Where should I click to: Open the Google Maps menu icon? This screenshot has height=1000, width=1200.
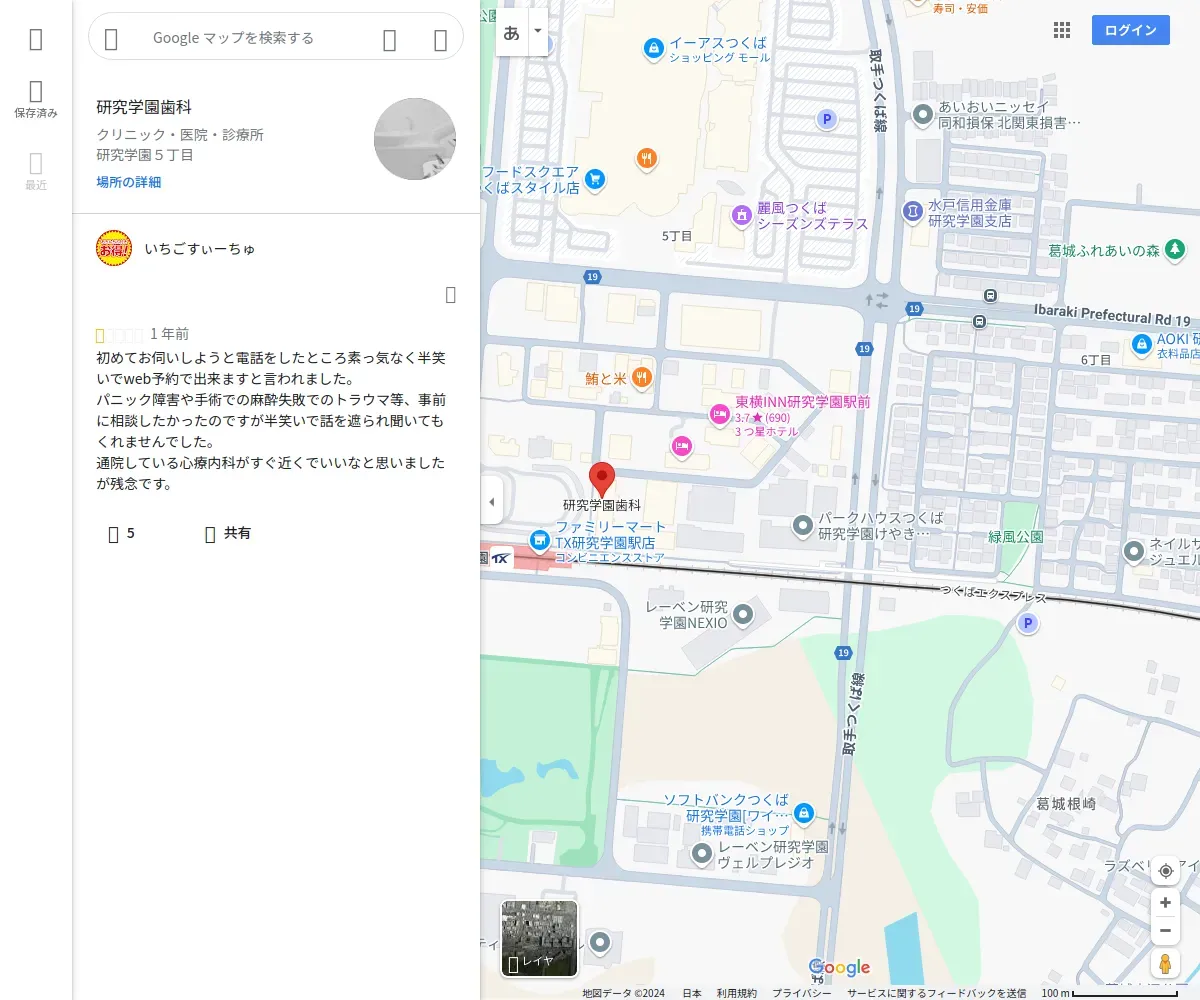coord(36,39)
